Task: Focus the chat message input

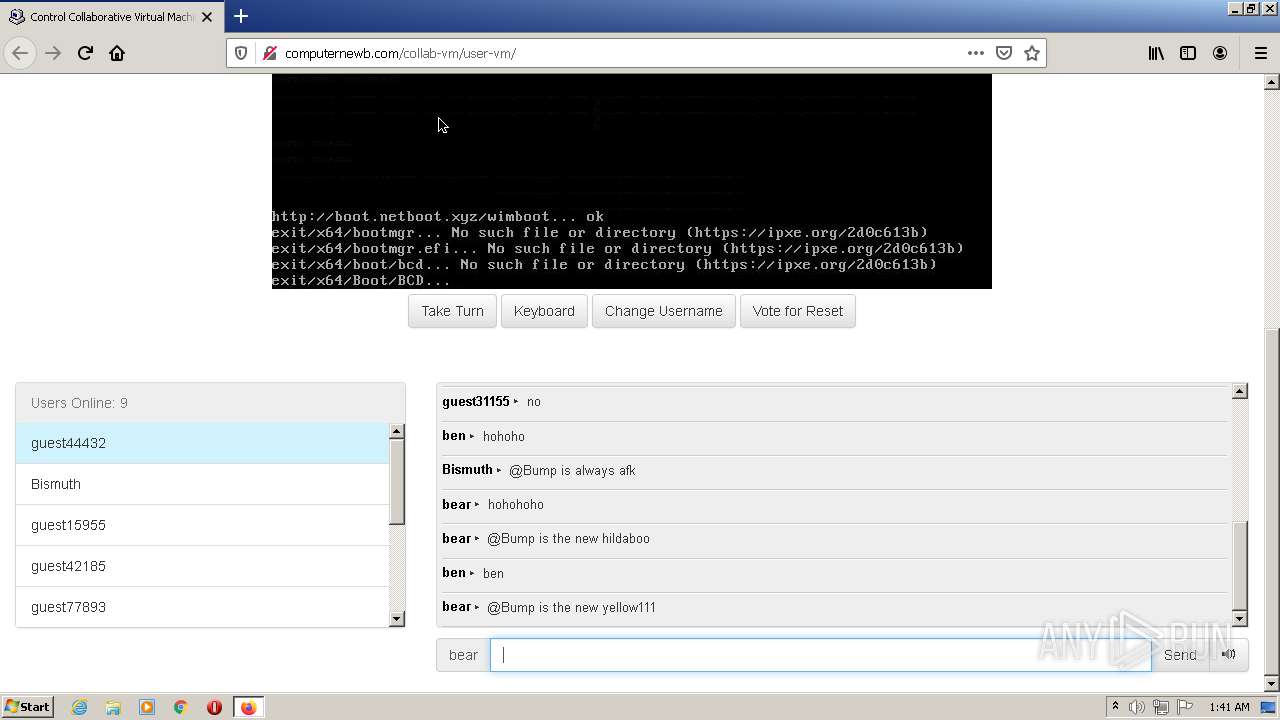Action: [820, 655]
